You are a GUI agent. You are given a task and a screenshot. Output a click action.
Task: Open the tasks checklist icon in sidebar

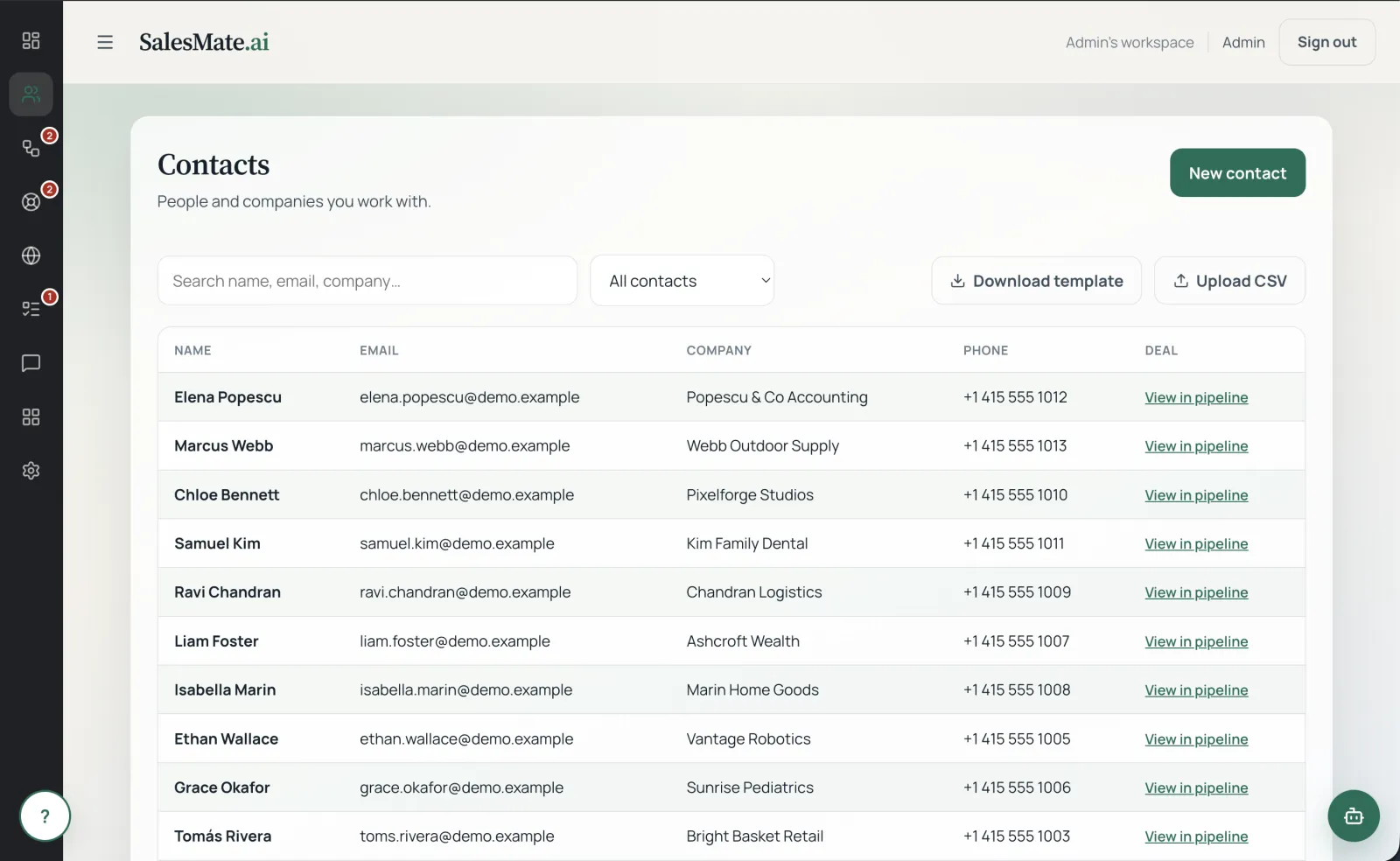[x=31, y=309]
